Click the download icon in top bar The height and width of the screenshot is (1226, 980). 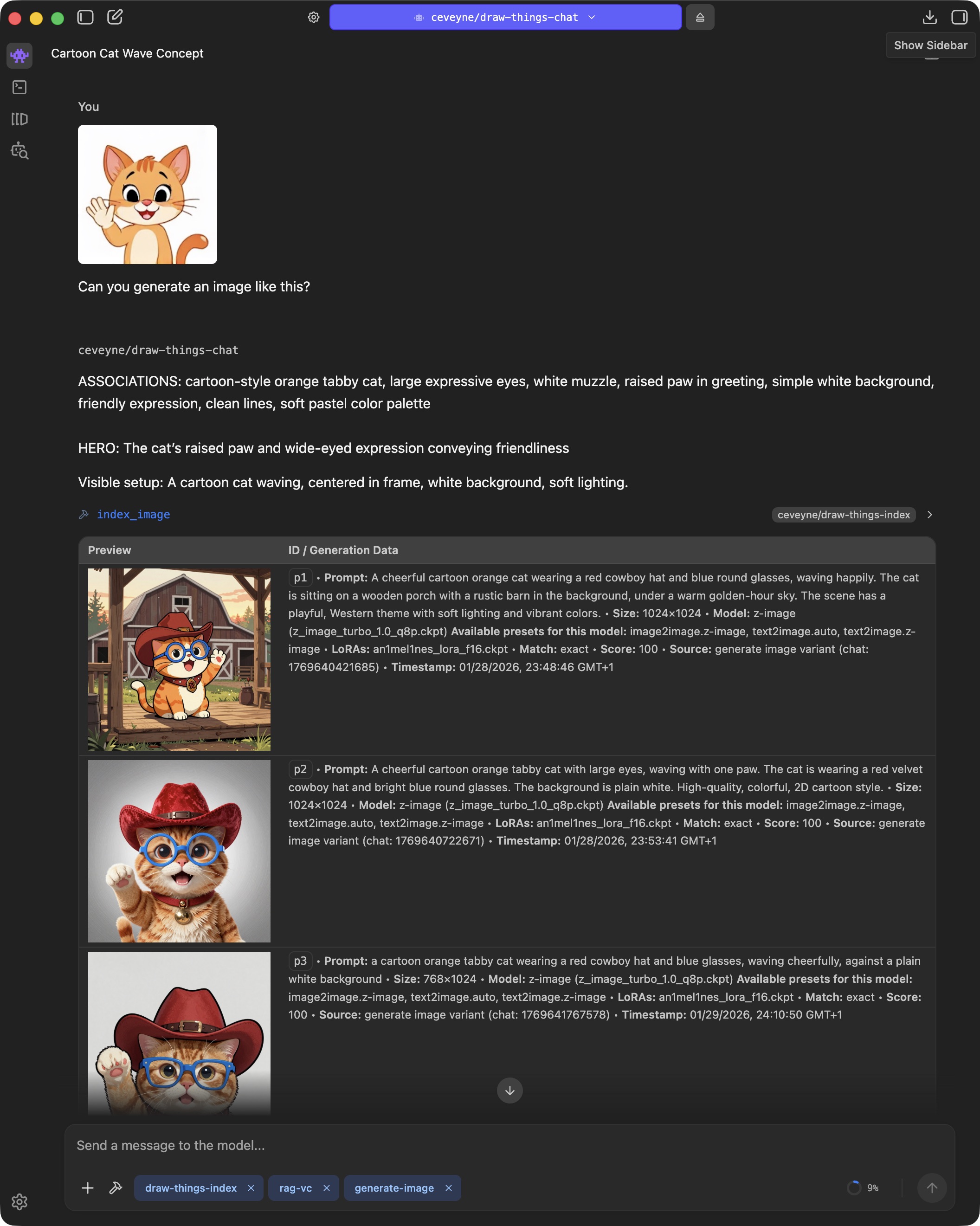tap(930, 17)
